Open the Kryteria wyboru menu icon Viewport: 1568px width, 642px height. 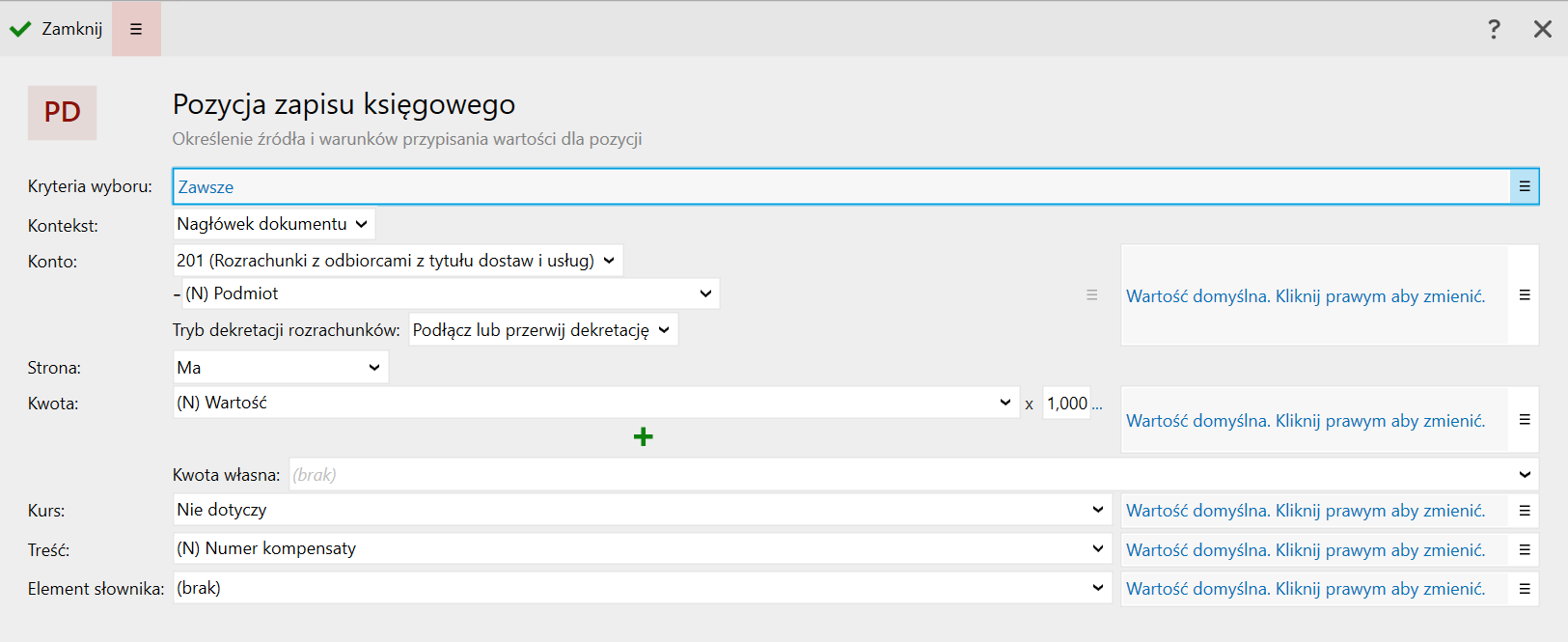point(1525,186)
